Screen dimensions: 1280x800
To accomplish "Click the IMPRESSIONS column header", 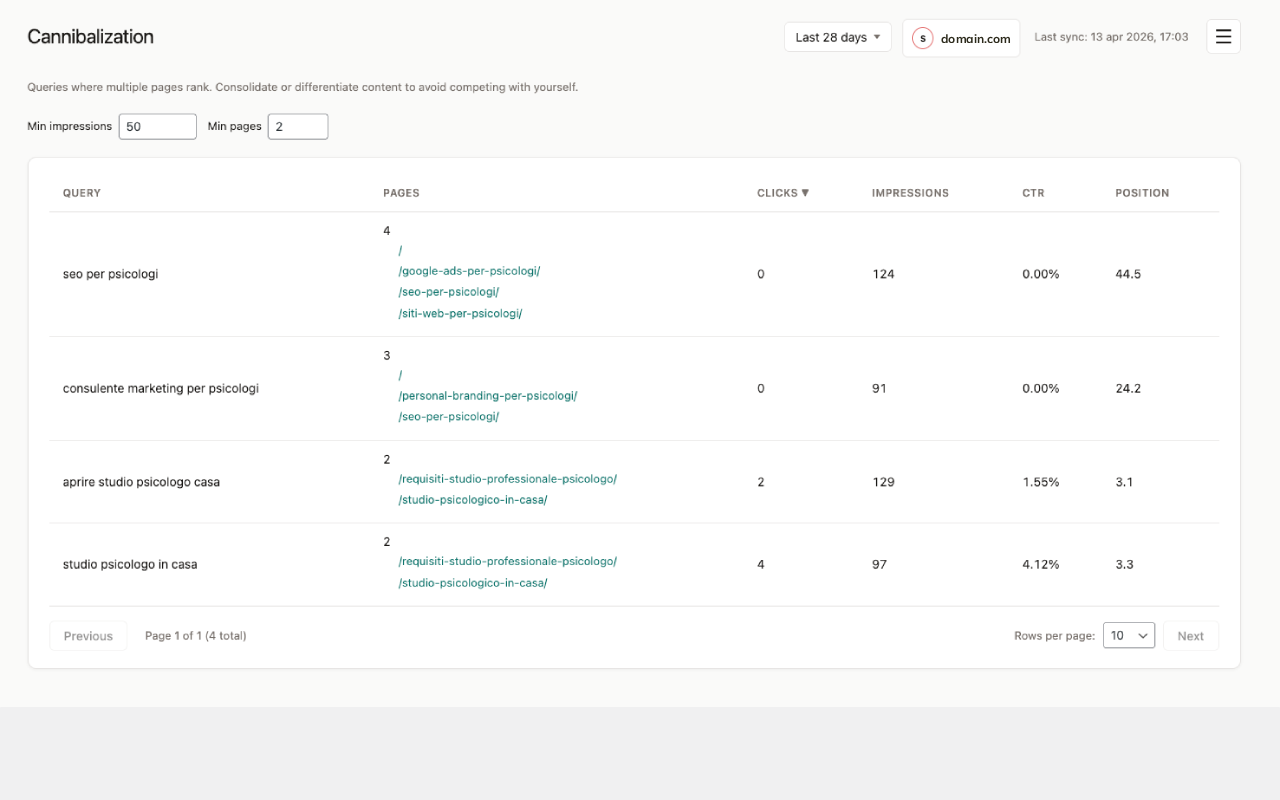I will coord(910,192).
